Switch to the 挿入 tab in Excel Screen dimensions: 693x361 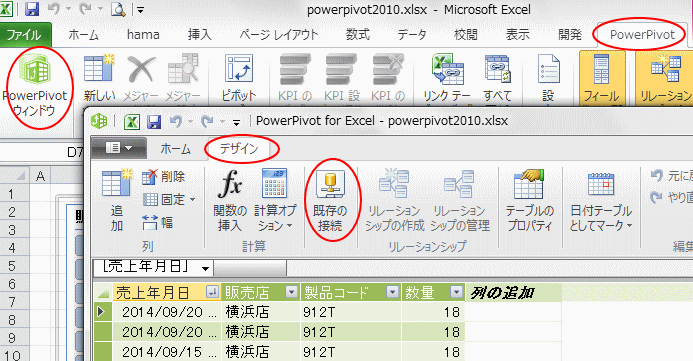point(199,35)
